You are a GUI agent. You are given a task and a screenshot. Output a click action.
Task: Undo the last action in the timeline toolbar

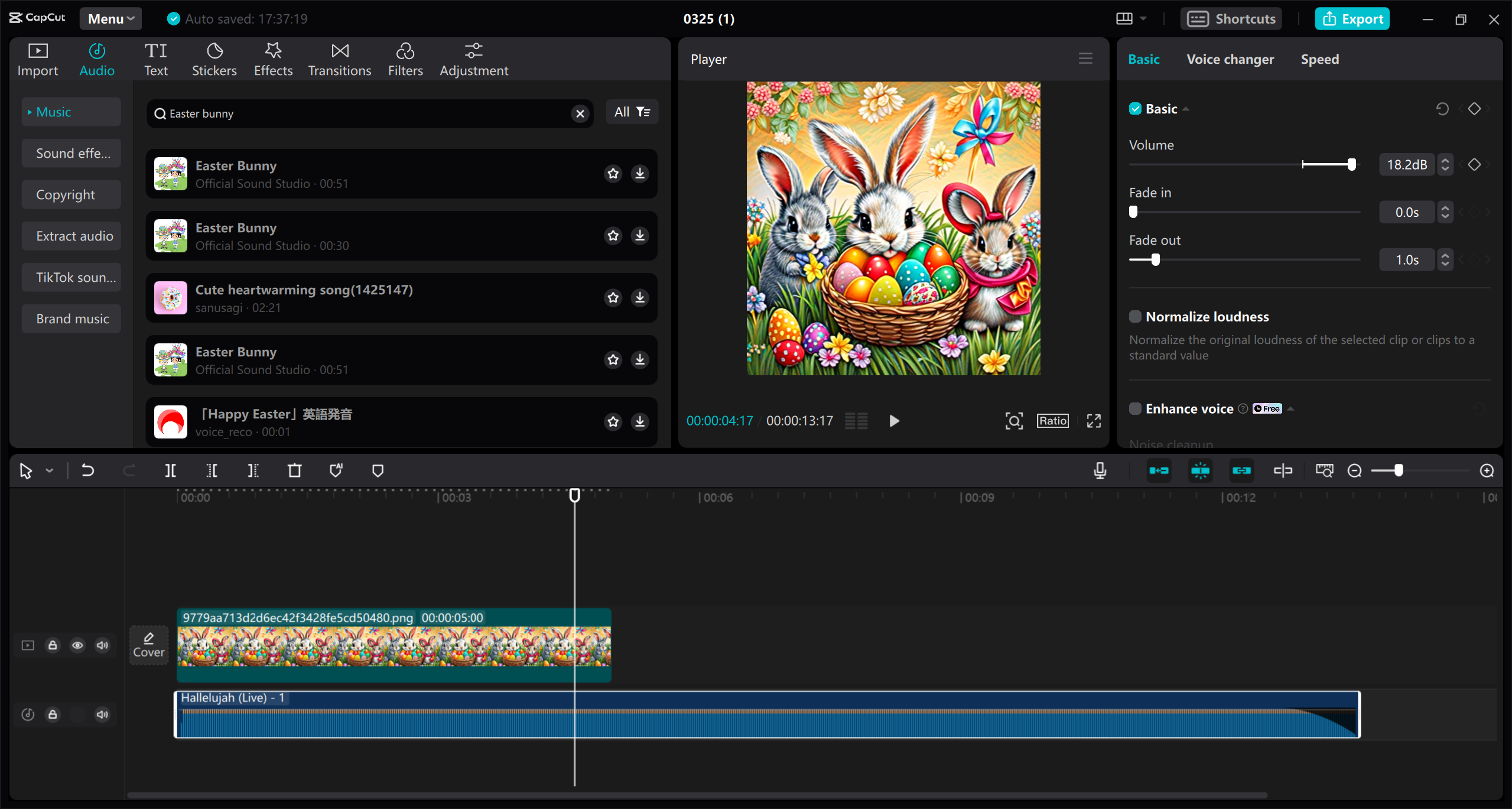click(x=87, y=470)
